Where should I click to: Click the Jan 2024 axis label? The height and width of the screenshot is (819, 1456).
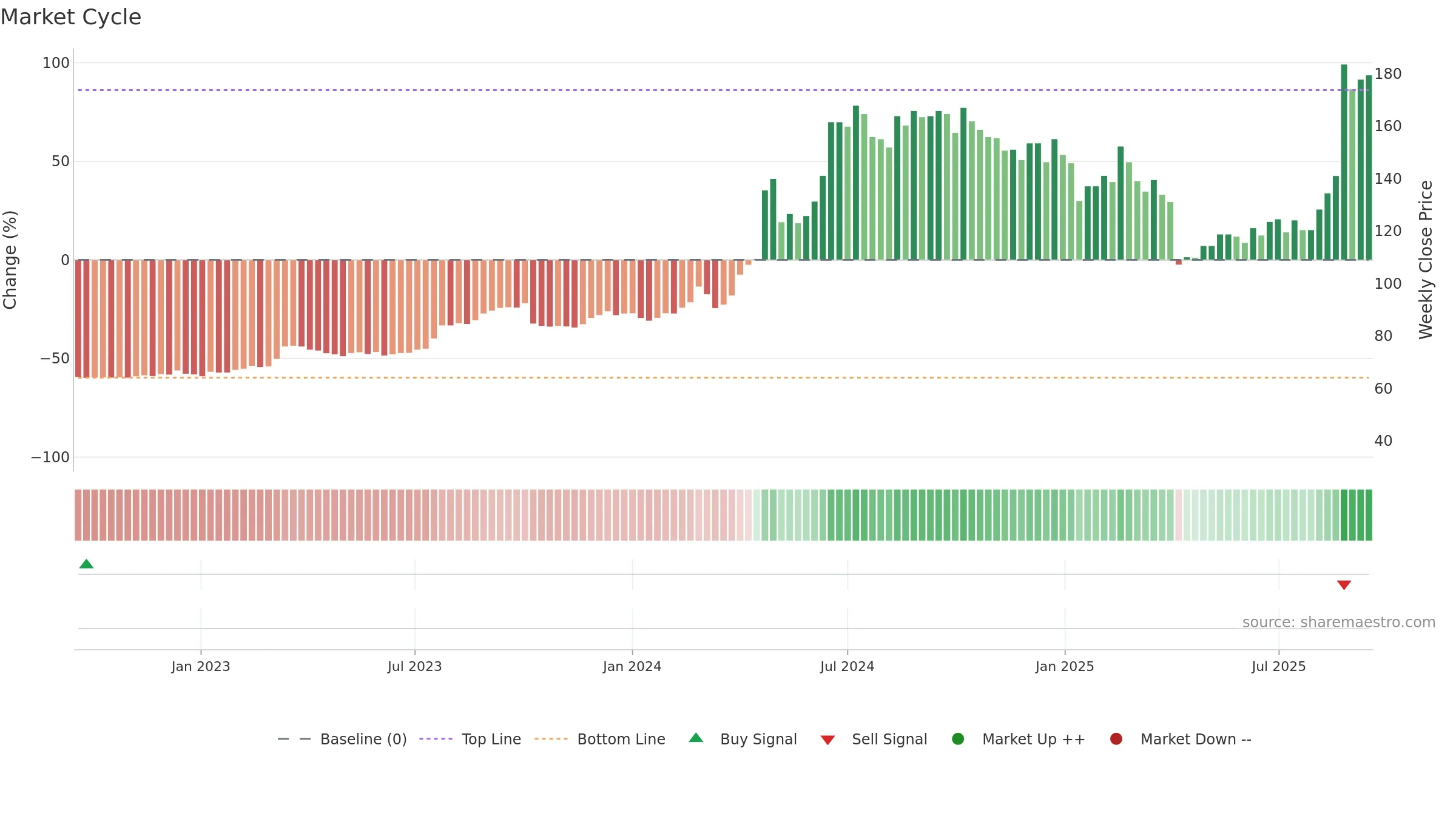(x=632, y=666)
